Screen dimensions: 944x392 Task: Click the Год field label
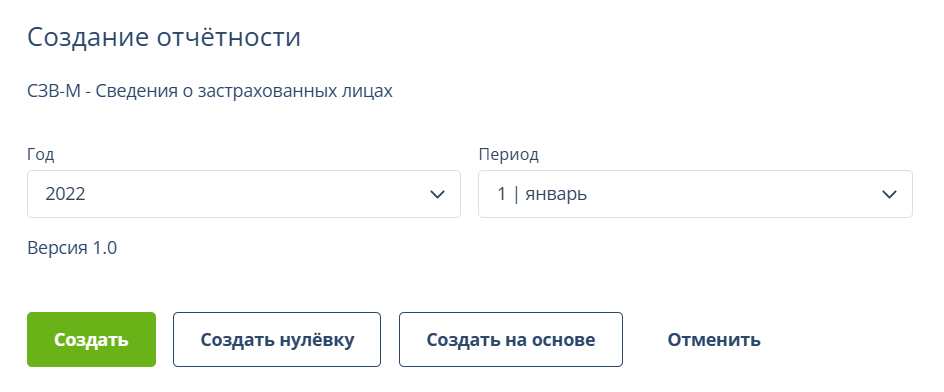(x=41, y=155)
